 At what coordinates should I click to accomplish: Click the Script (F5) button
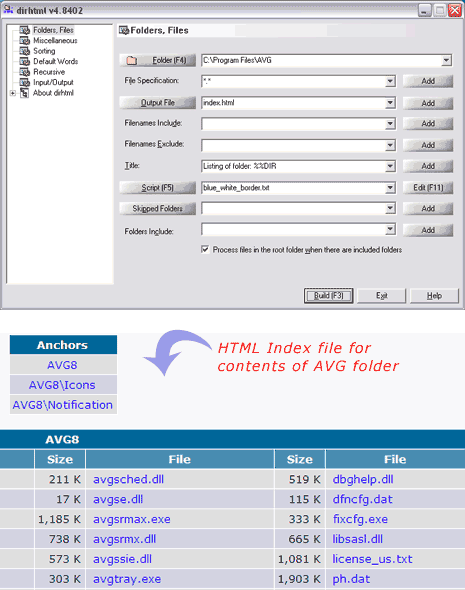tap(158, 187)
